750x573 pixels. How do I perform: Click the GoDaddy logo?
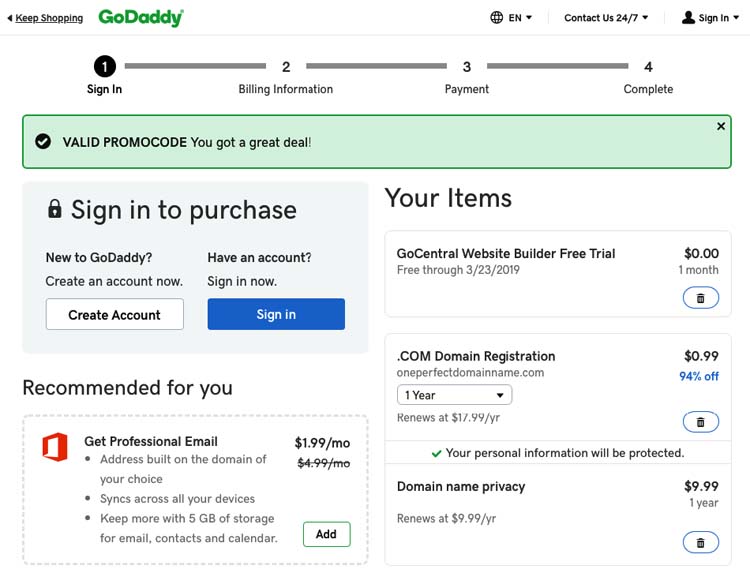tap(141, 17)
